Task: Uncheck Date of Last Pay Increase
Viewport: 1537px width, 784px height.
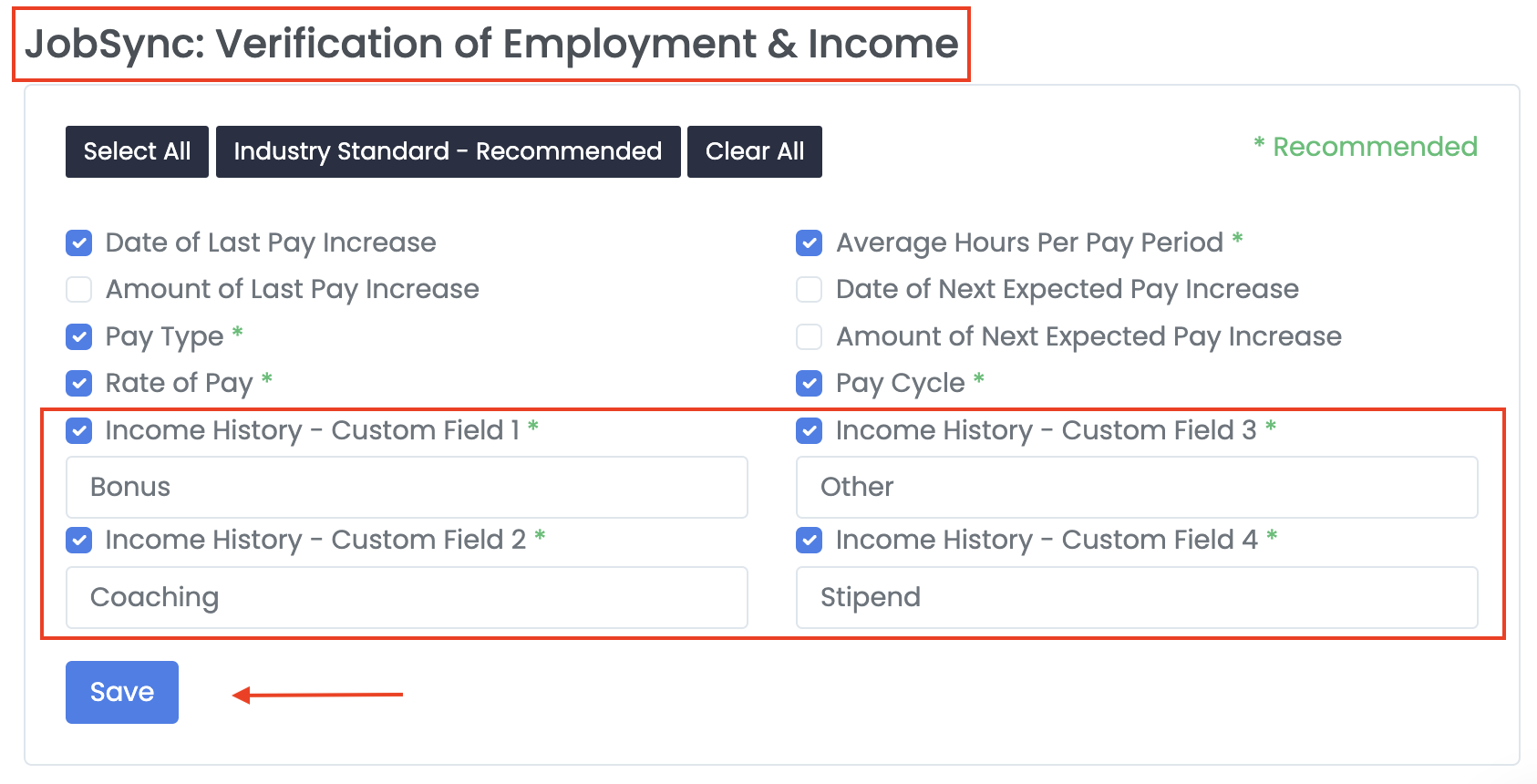Action: (79, 243)
